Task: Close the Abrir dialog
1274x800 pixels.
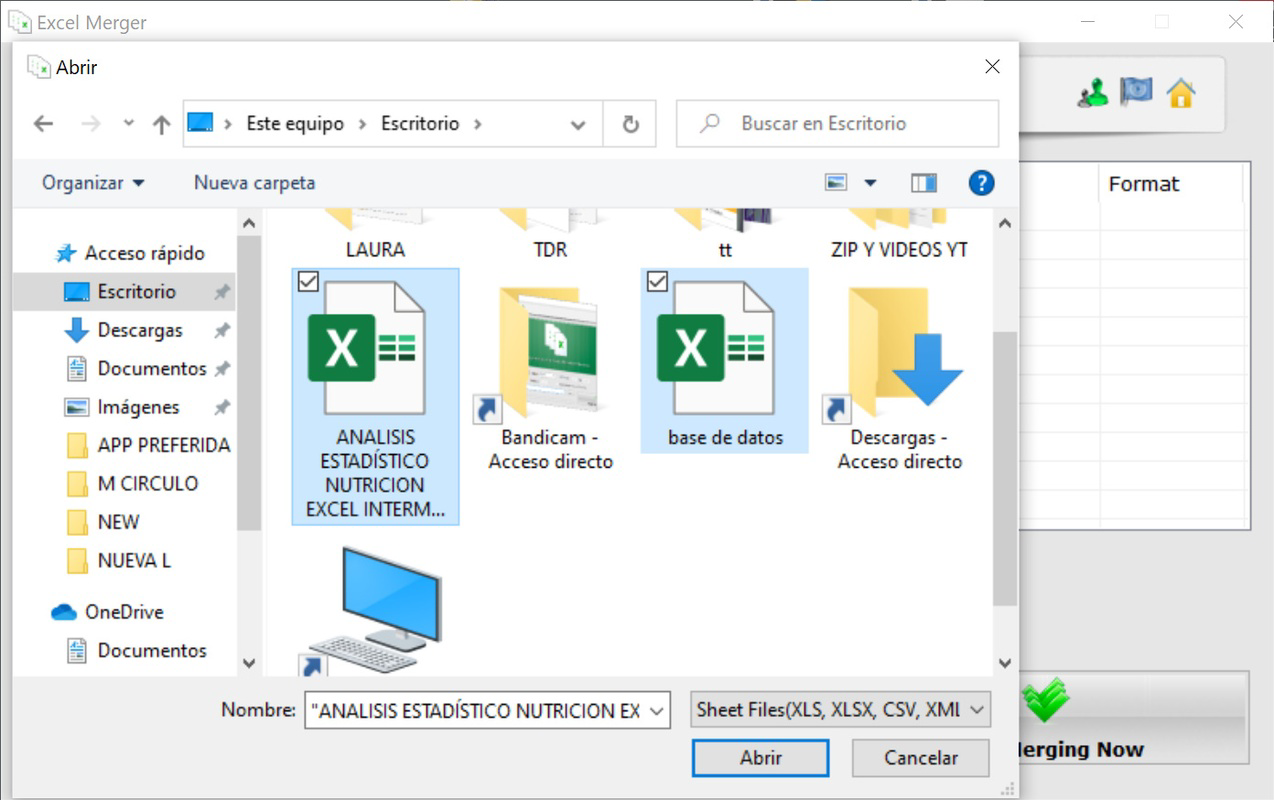Action: click(992, 67)
